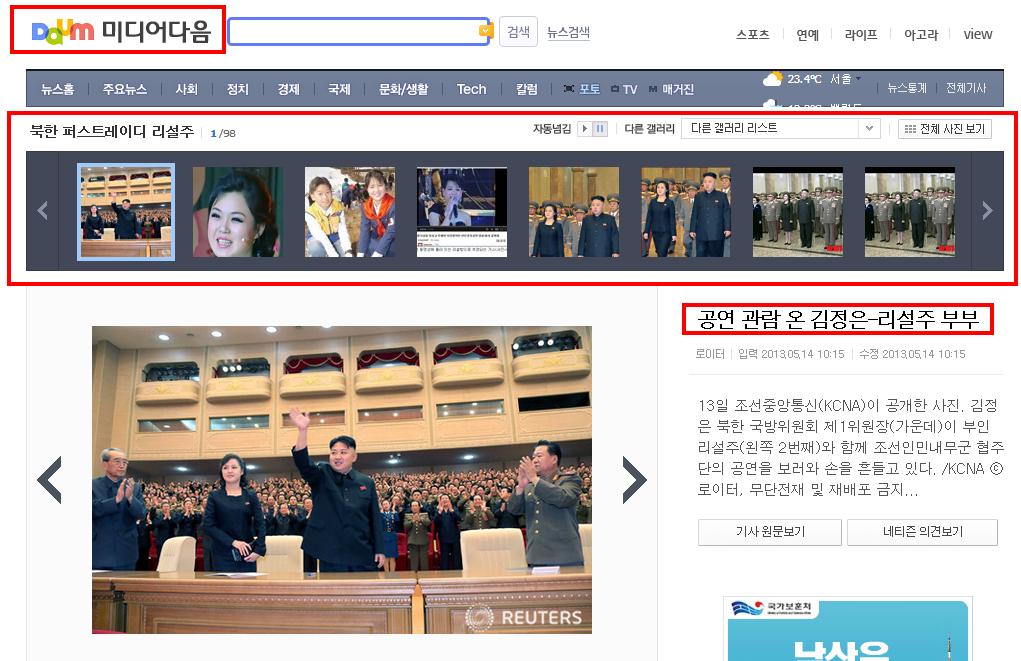This screenshot has height=661, width=1021.
Task: Visit the 라이프 section
Action: click(861, 35)
